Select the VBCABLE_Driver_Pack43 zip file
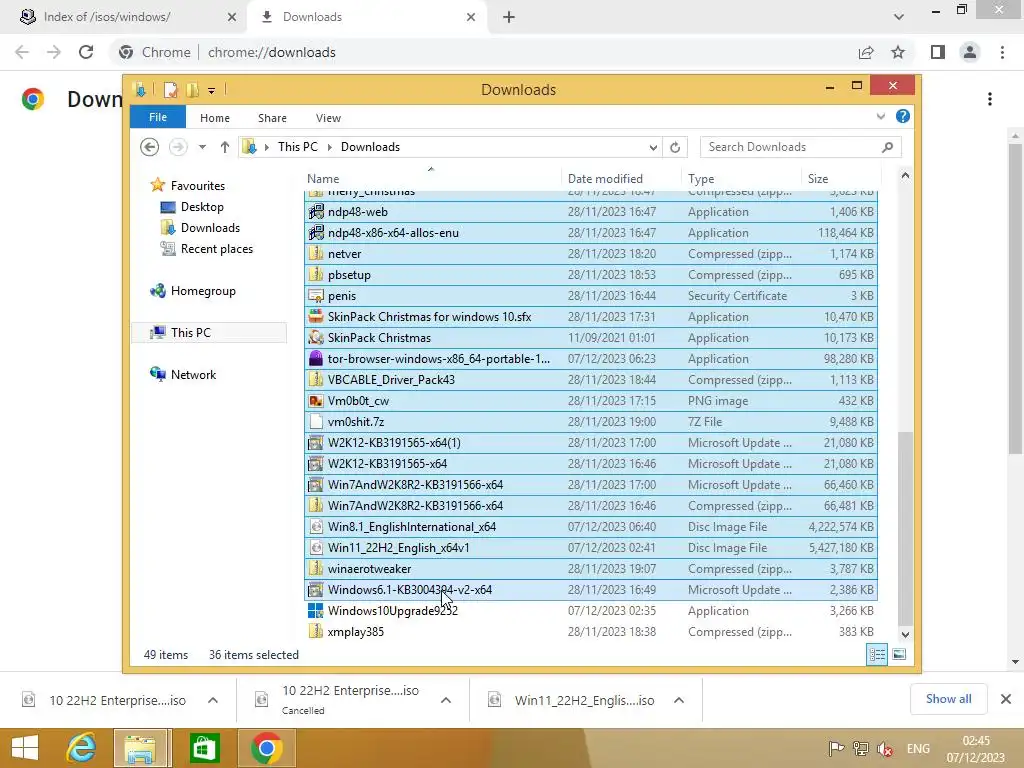This screenshot has height=768, width=1024. pos(590,380)
